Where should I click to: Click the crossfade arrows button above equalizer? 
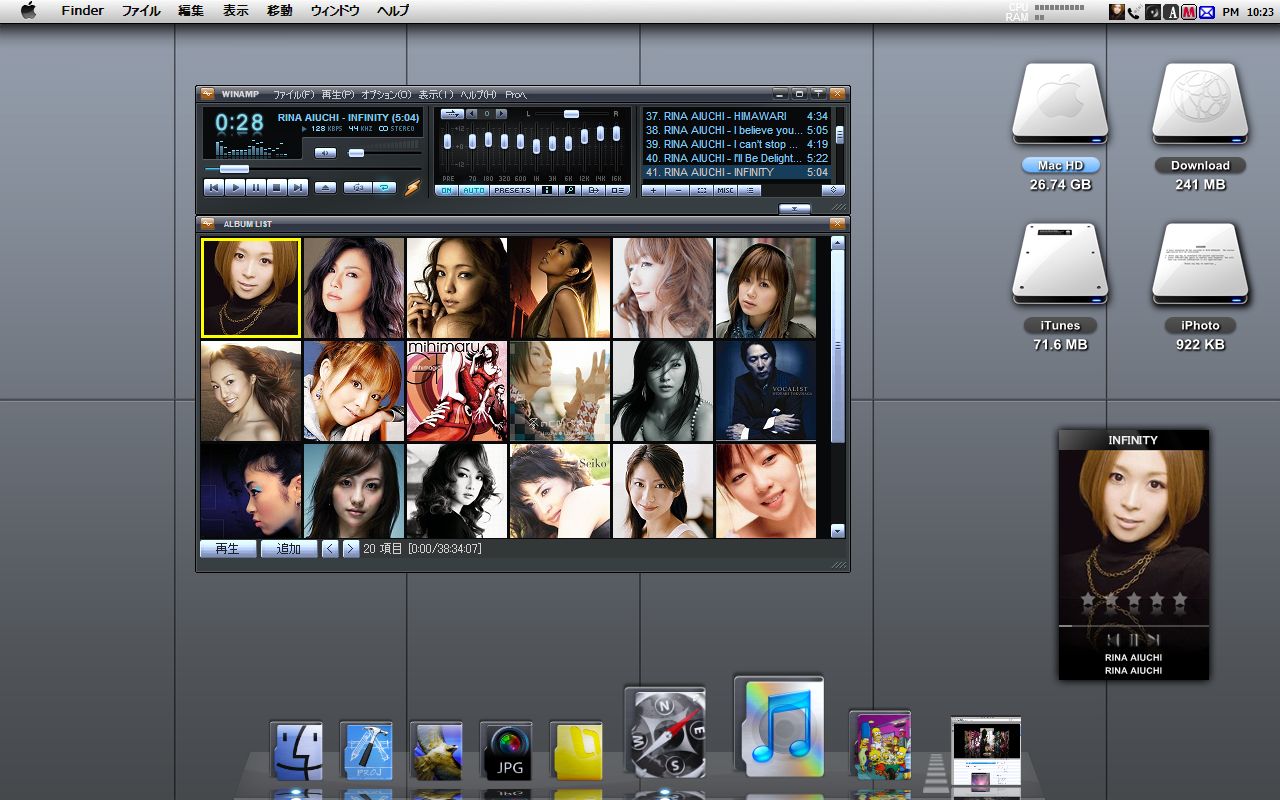(x=451, y=113)
